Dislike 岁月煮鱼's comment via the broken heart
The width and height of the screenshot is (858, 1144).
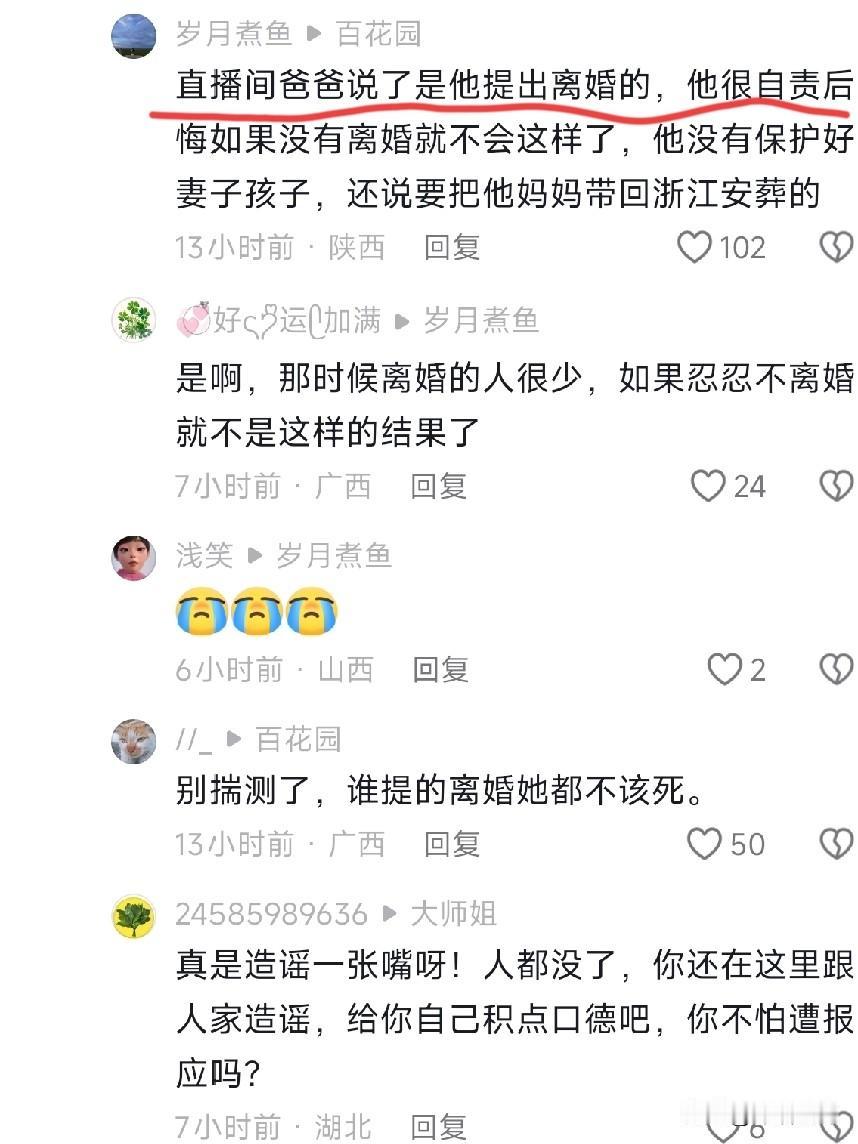point(836,247)
